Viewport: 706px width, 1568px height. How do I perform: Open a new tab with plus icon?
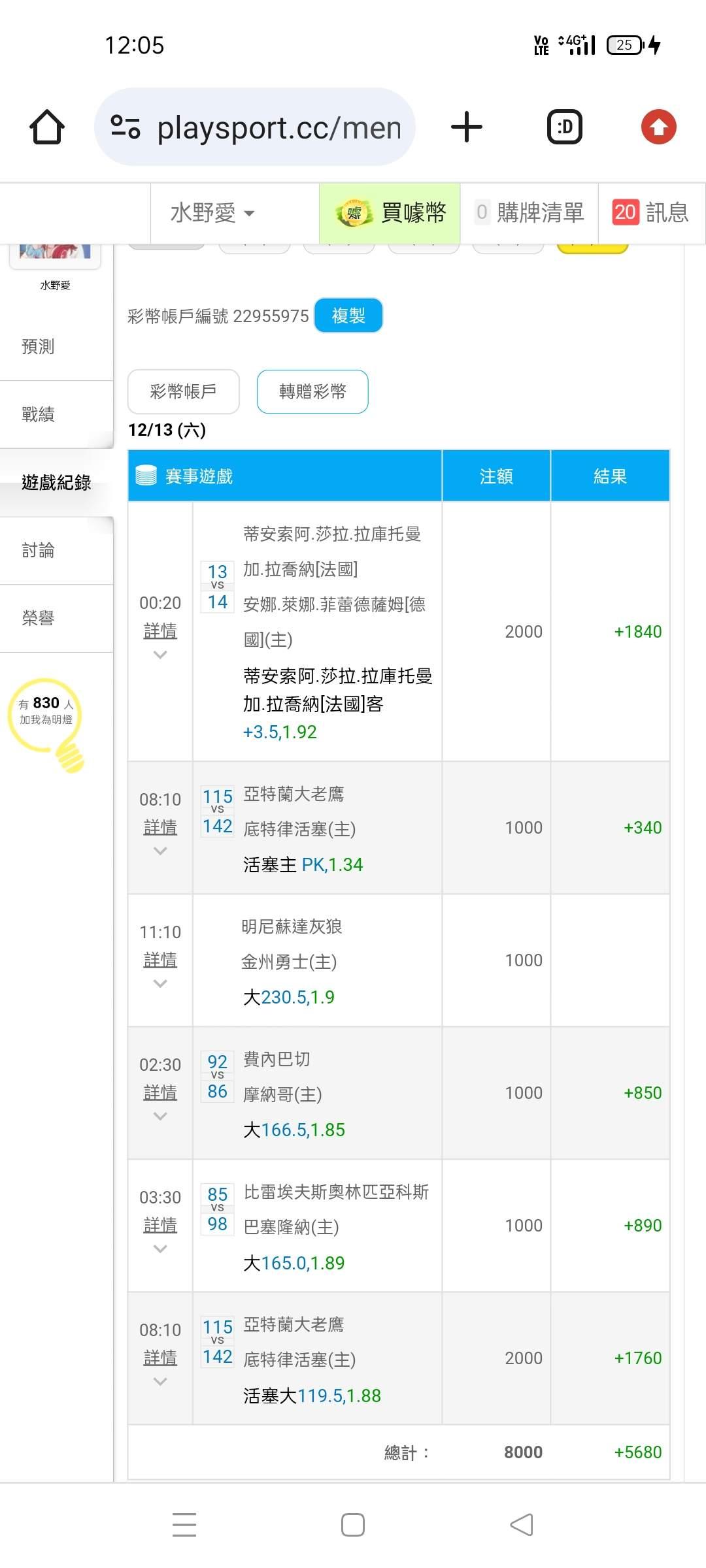(467, 127)
